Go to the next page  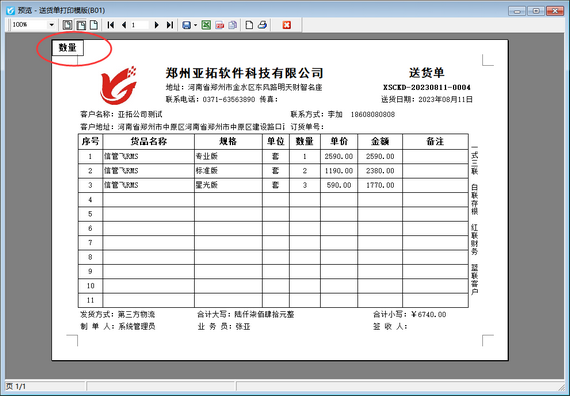157,25
